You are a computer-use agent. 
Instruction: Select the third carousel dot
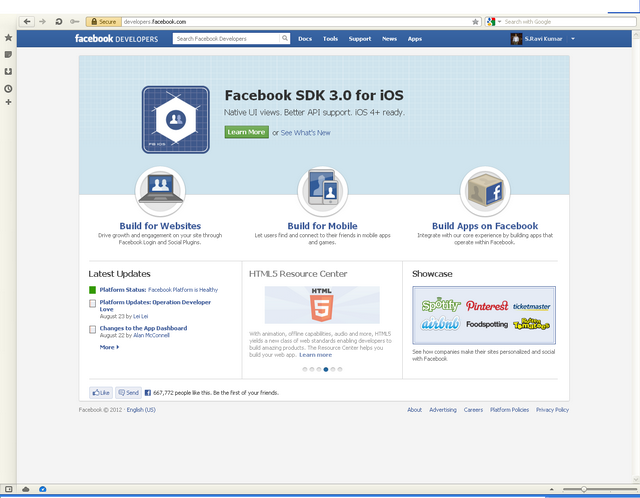(x=319, y=369)
